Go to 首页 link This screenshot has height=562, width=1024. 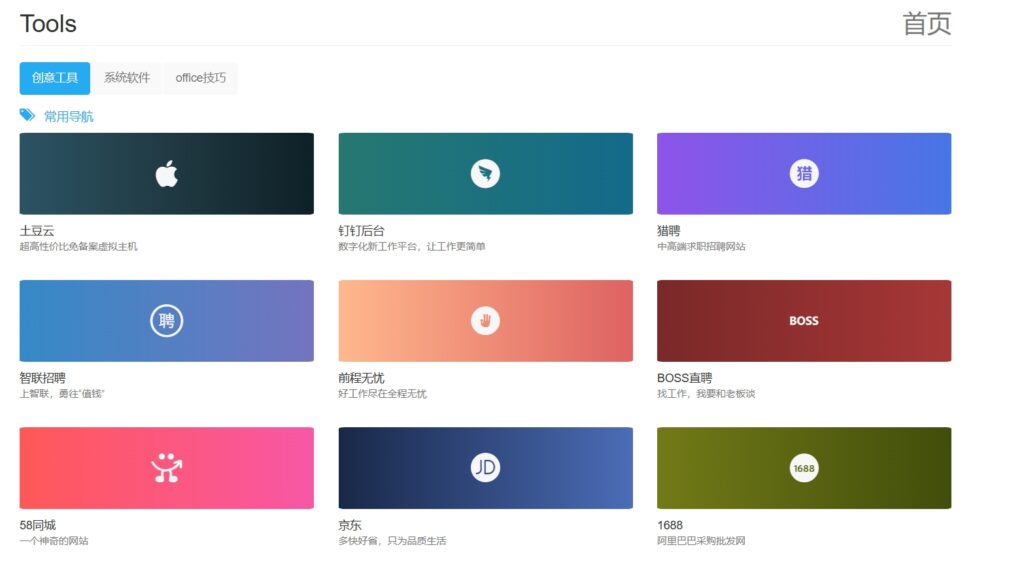click(x=927, y=23)
